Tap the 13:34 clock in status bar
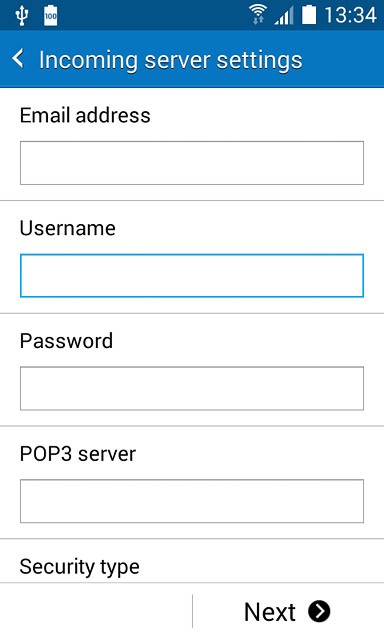 pyautogui.click(x=350, y=16)
